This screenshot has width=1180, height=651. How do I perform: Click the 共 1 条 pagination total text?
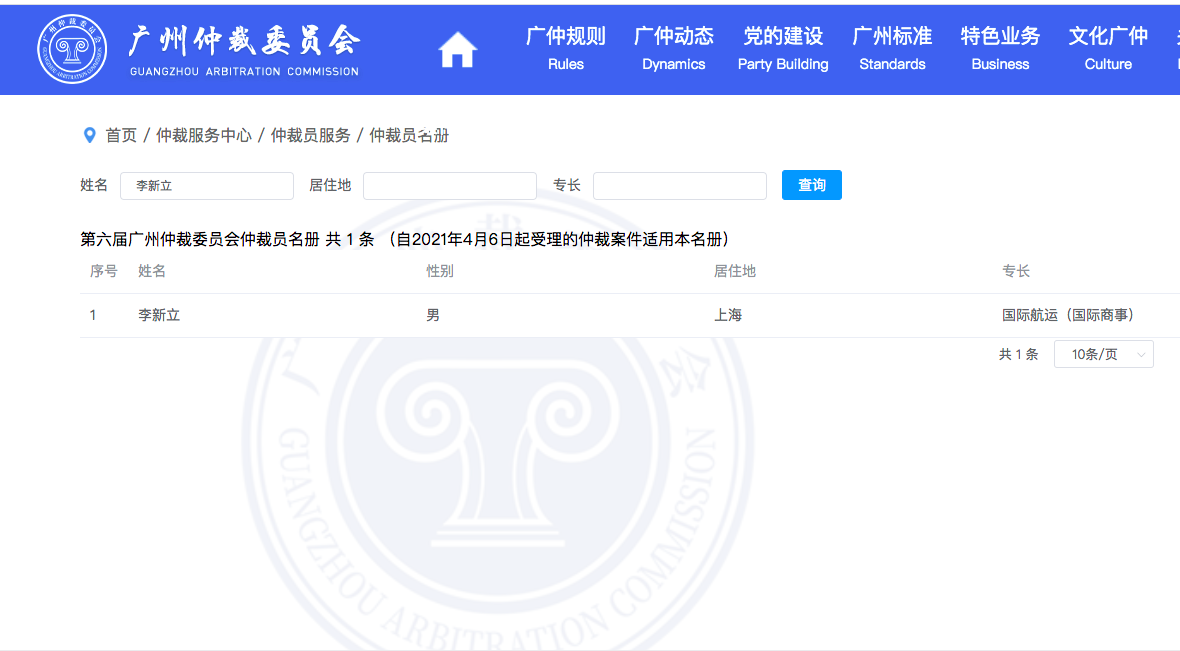point(1018,354)
